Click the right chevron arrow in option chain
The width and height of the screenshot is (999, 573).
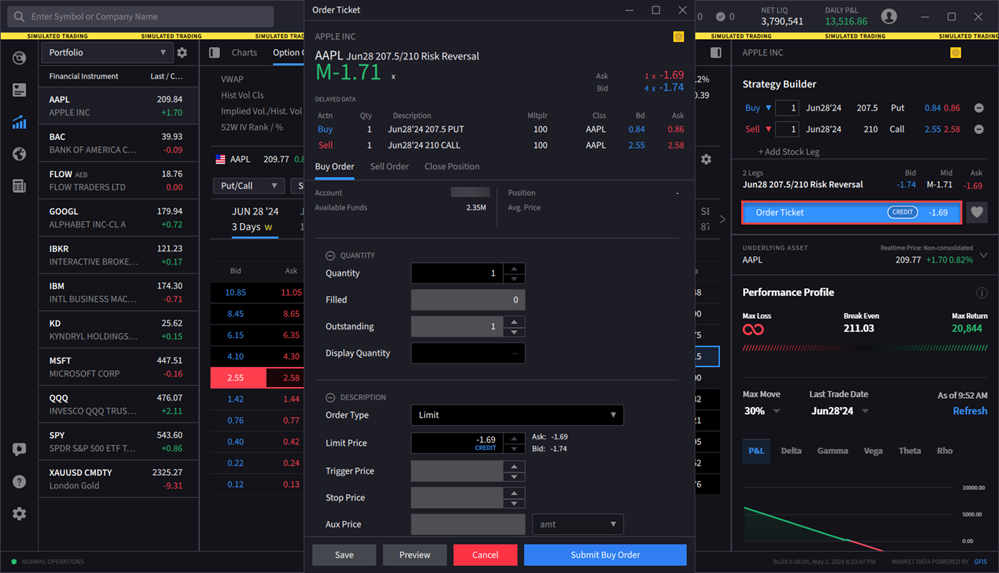tap(722, 219)
